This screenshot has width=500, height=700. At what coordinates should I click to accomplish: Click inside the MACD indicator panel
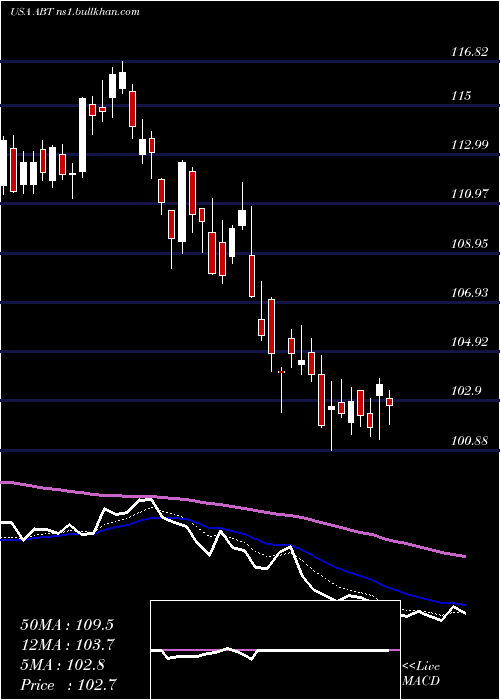click(x=275, y=650)
